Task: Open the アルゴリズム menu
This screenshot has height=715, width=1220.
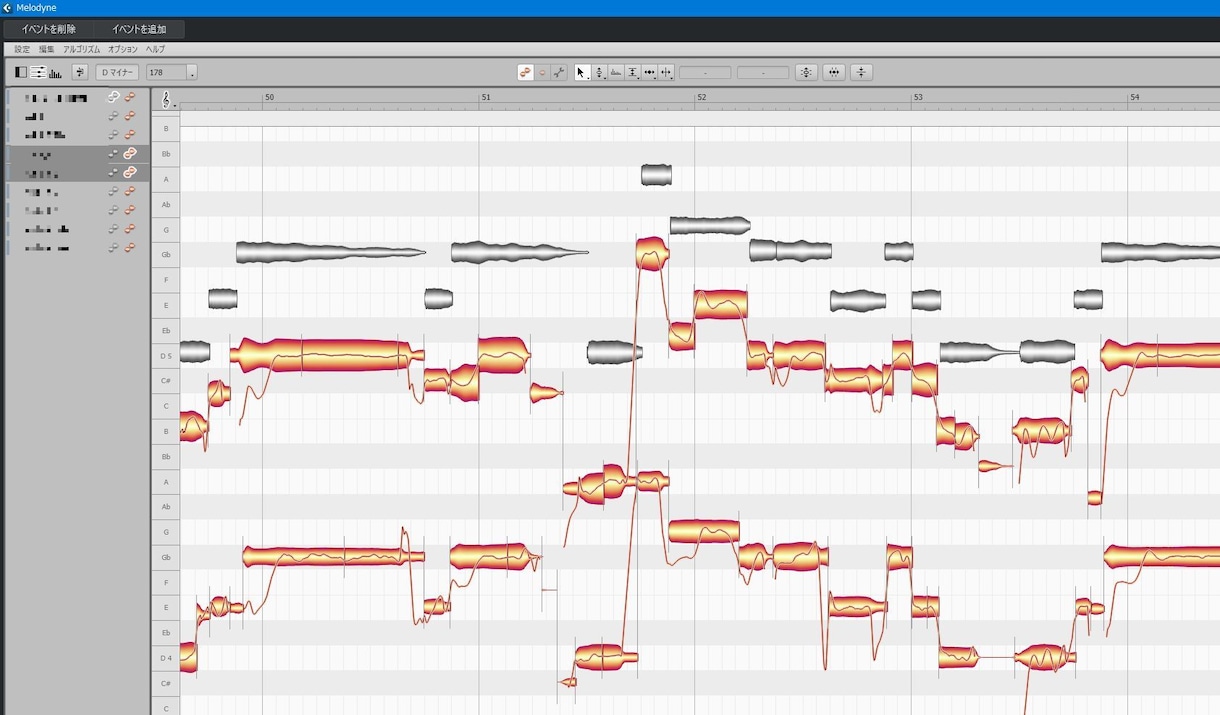Action: pos(82,49)
